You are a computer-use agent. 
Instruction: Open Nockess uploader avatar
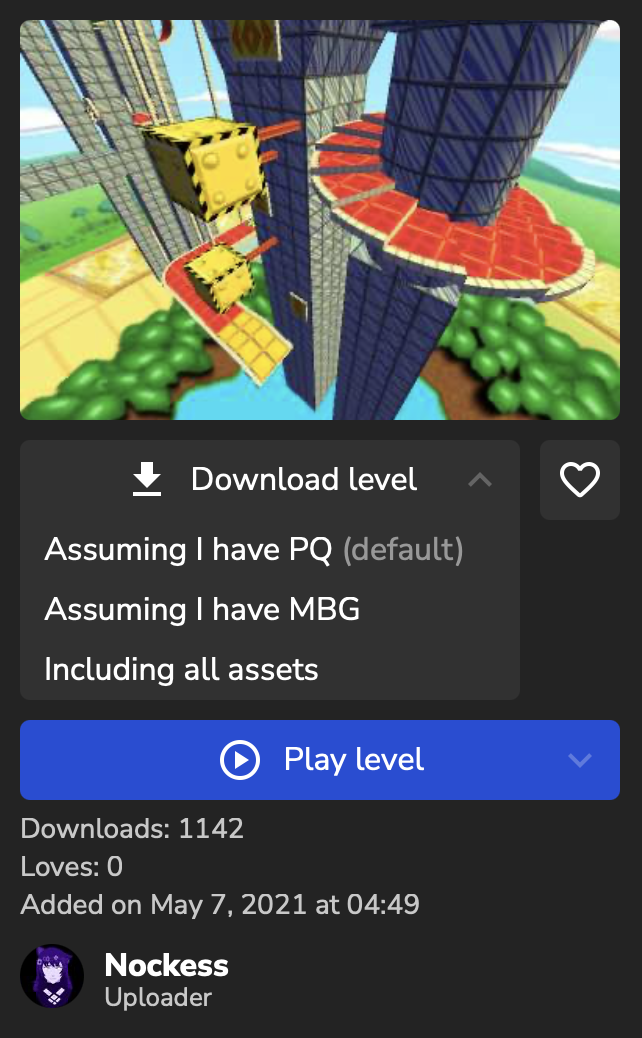point(52,976)
